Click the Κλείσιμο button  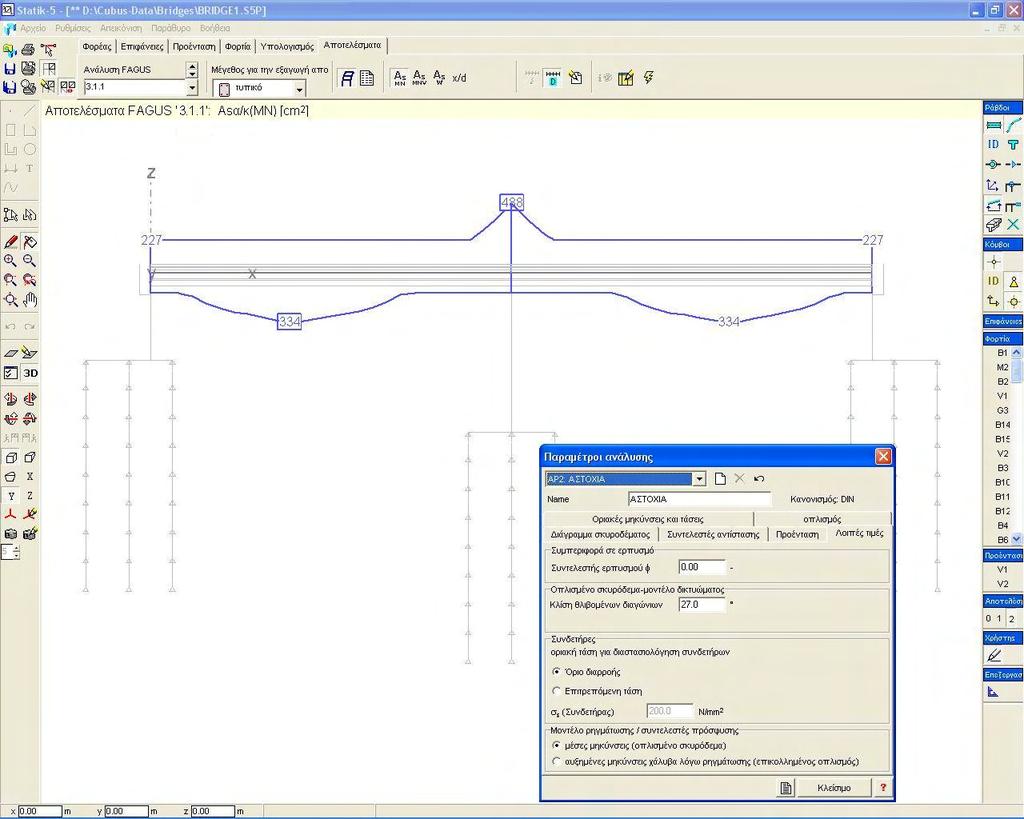[834, 788]
